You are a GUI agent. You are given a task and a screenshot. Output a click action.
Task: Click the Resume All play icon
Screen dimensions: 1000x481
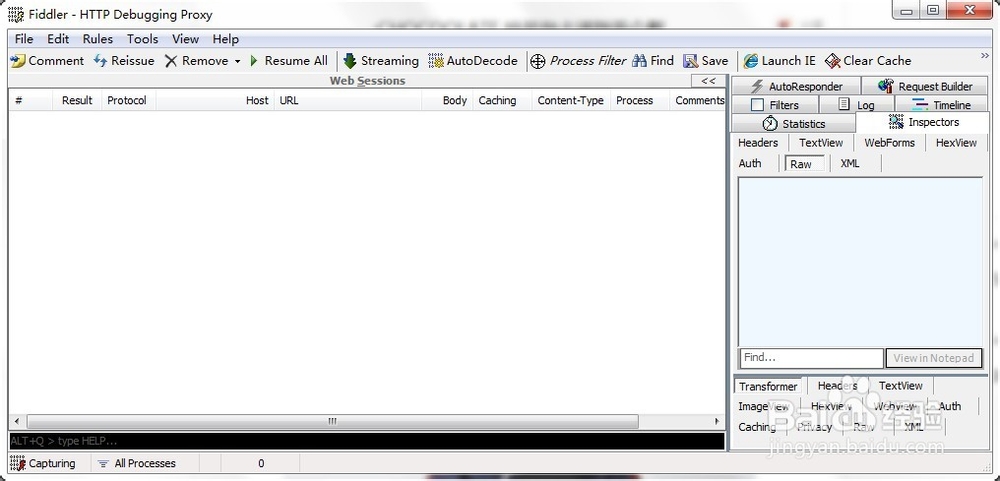(254, 61)
